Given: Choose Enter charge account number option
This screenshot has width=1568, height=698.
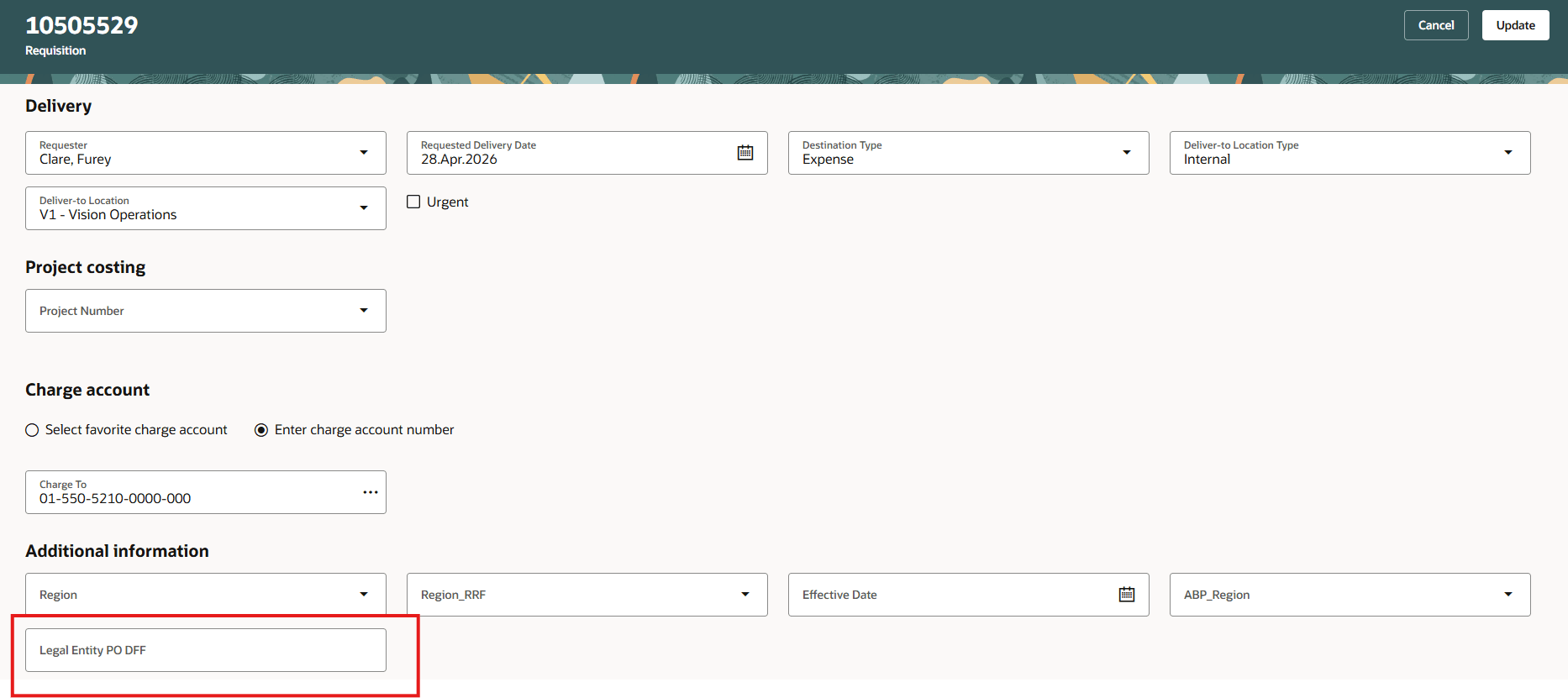Looking at the screenshot, I should coord(261,430).
